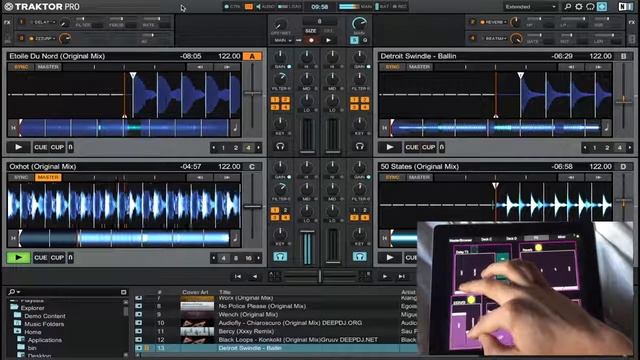Pause Deck C with the green play button
640x360 pixels.
pyautogui.click(x=18, y=258)
